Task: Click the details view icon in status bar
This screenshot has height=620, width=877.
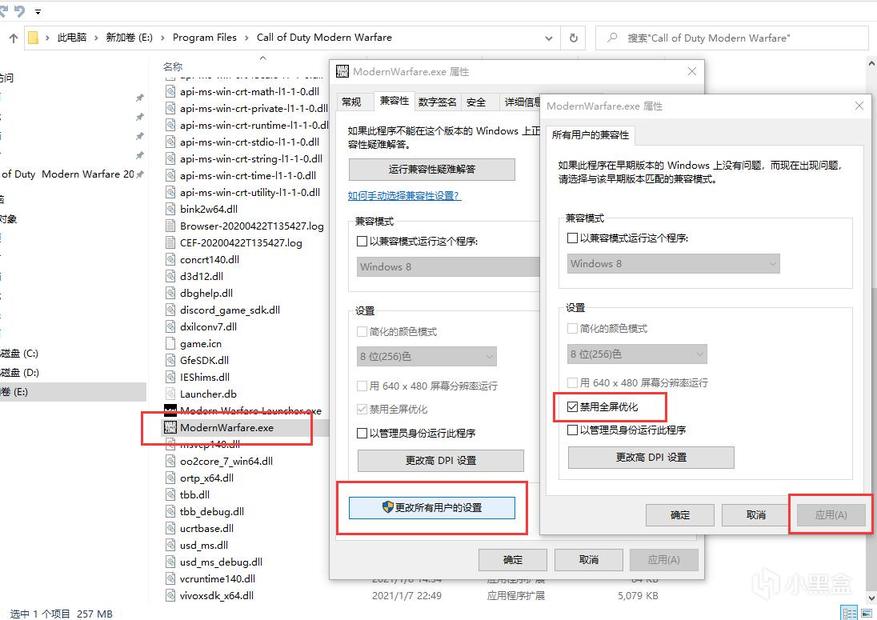Action: tap(849, 612)
